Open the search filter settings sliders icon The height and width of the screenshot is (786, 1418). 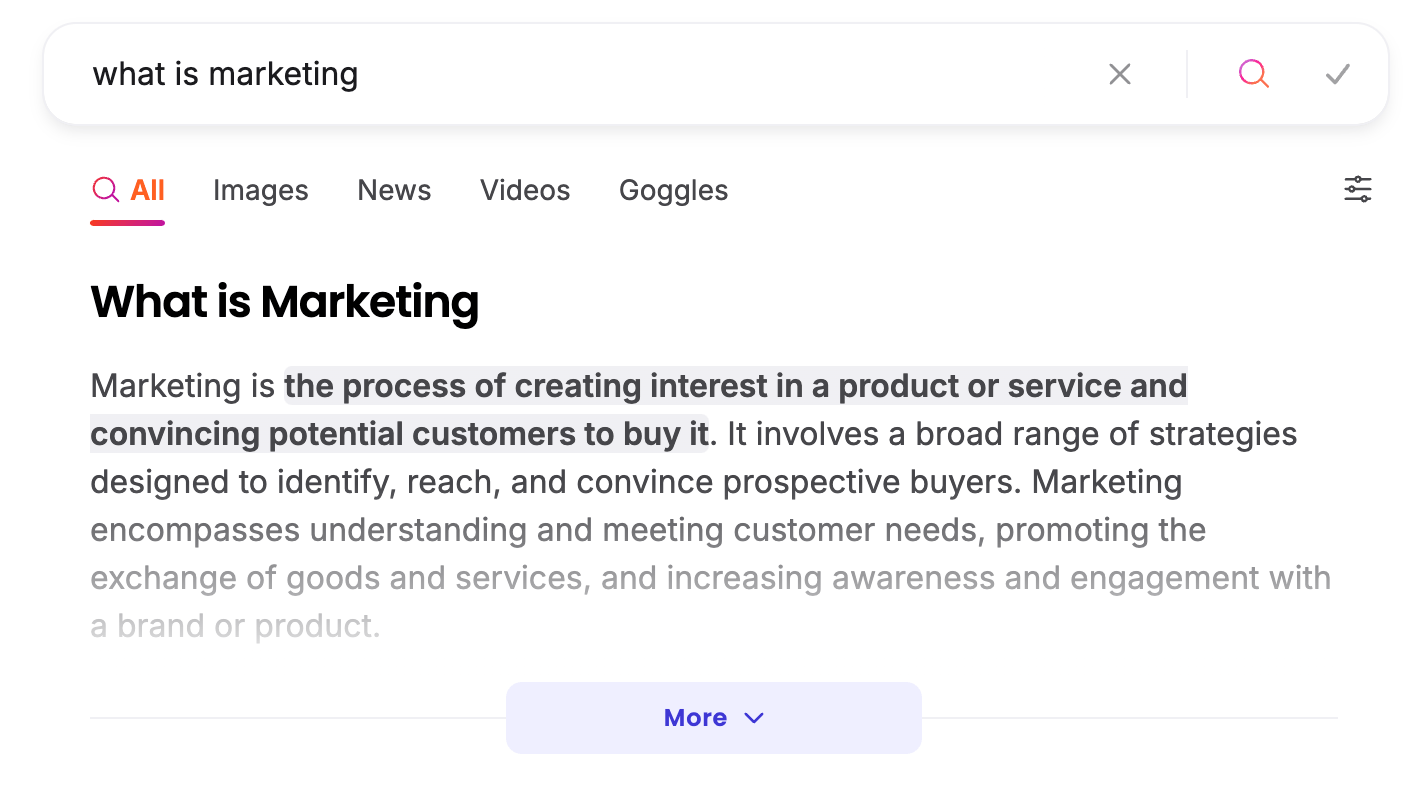[x=1357, y=189]
